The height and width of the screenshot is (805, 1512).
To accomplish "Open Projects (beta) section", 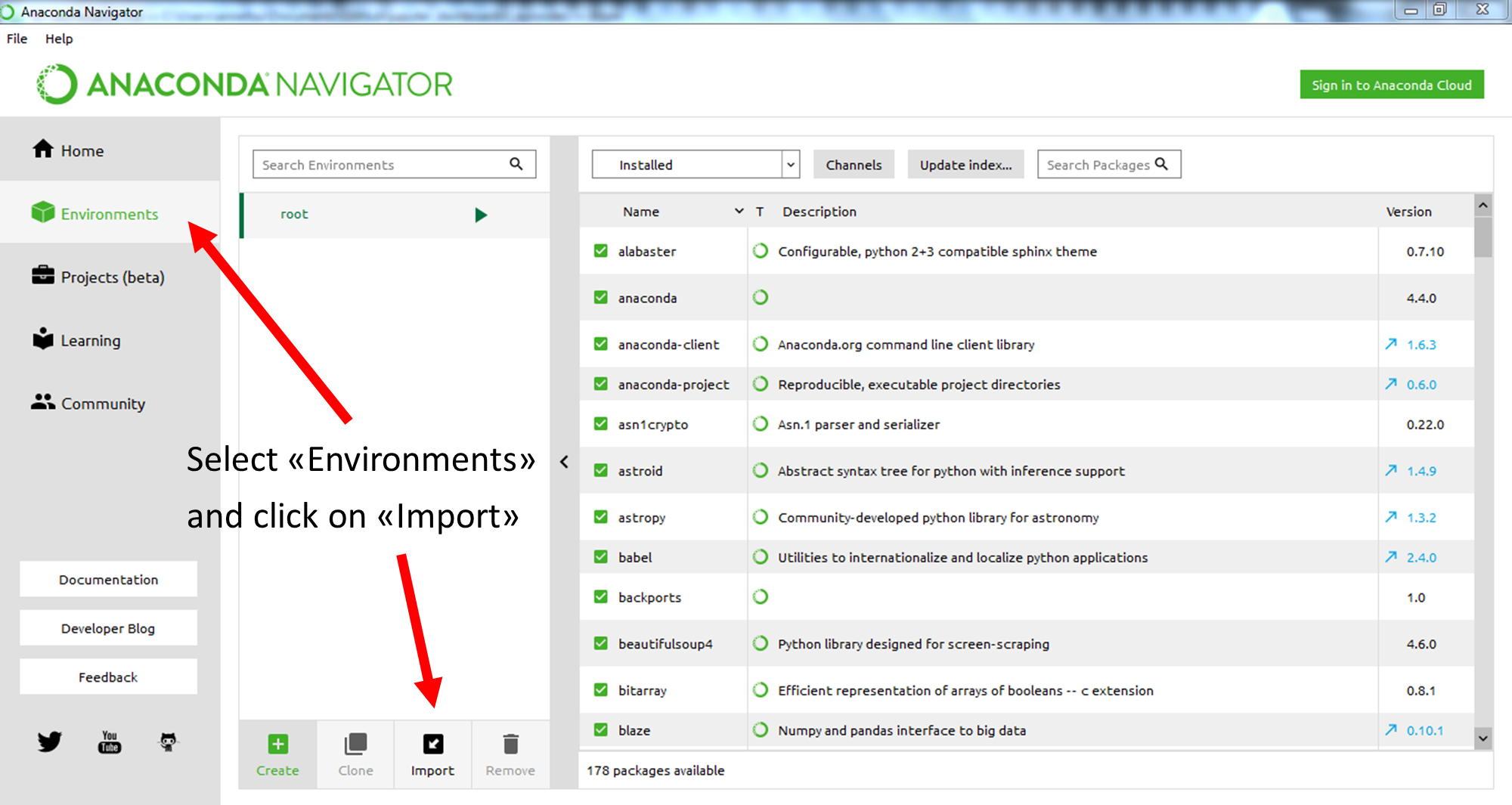I will click(x=98, y=277).
